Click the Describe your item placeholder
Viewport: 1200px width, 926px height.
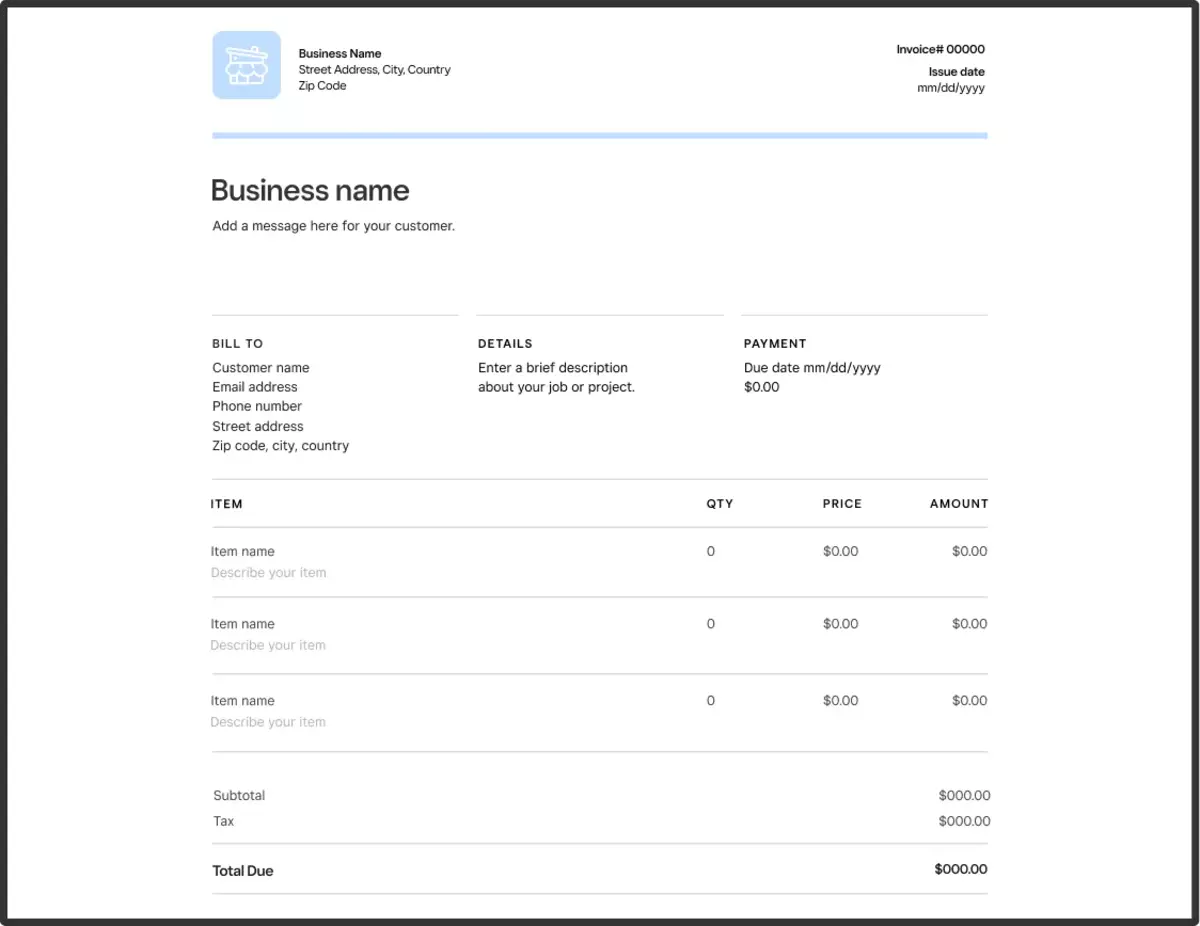[268, 572]
